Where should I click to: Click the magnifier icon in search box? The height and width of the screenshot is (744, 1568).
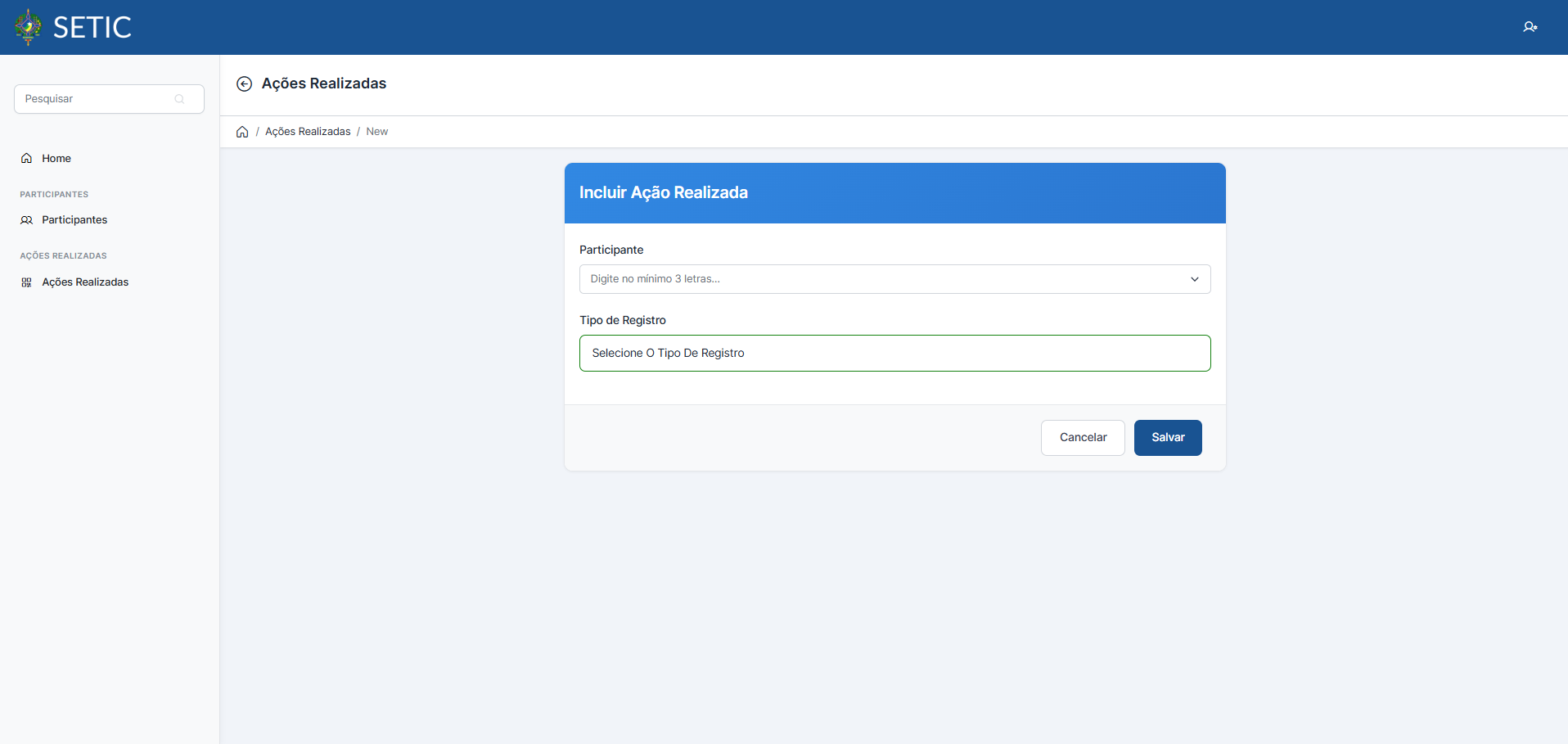[179, 99]
